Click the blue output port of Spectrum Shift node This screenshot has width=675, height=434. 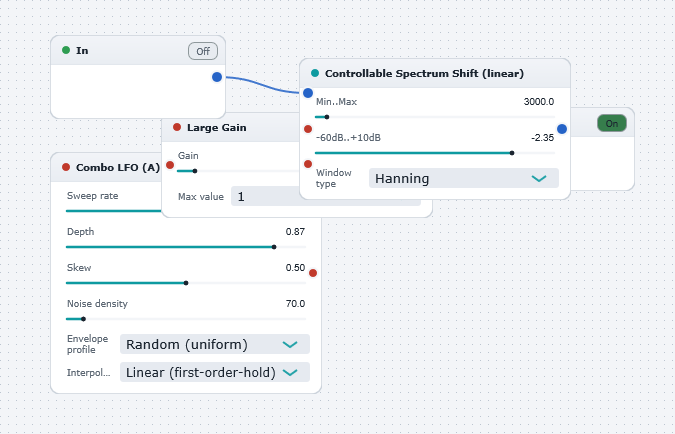click(x=562, y=129)
